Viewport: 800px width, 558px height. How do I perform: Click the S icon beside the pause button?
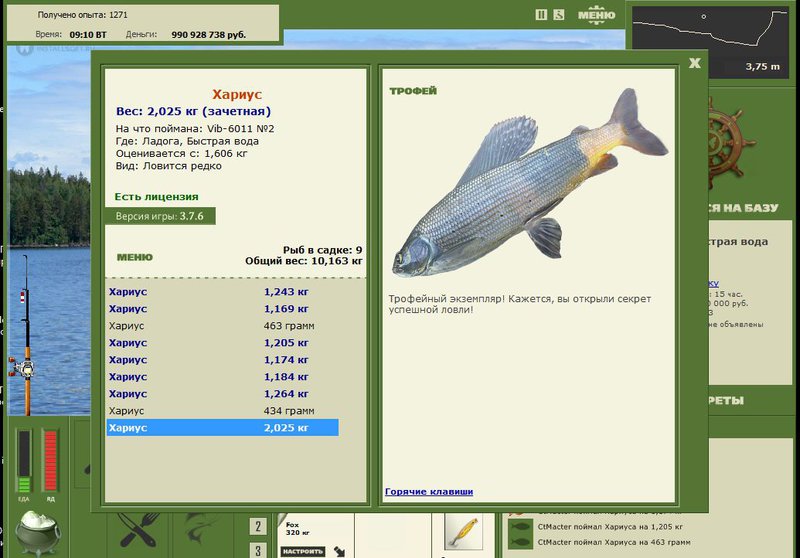tap(559, 15)
